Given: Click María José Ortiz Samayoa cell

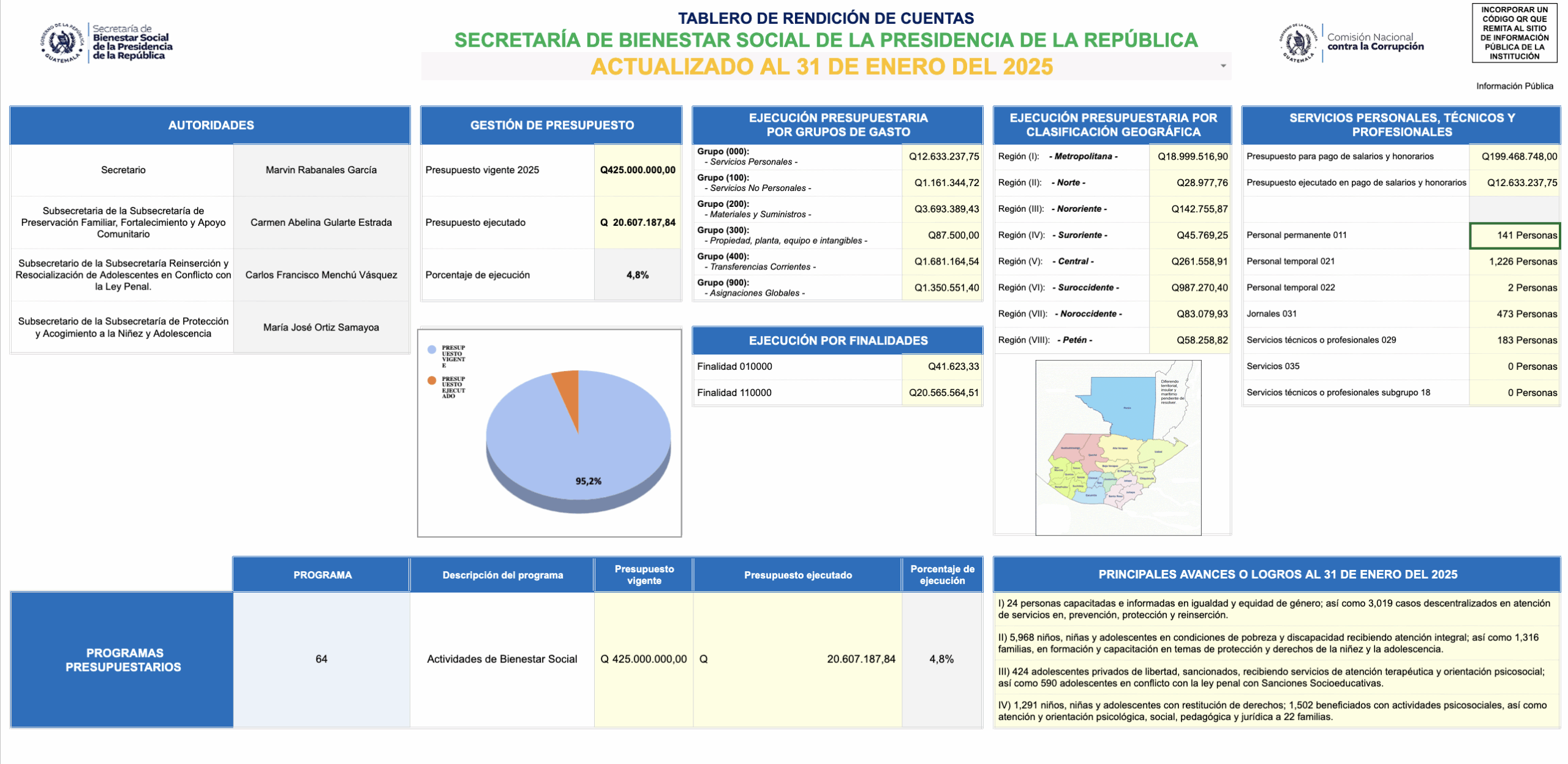Looking at the screenshot, I should coord(321,328).
